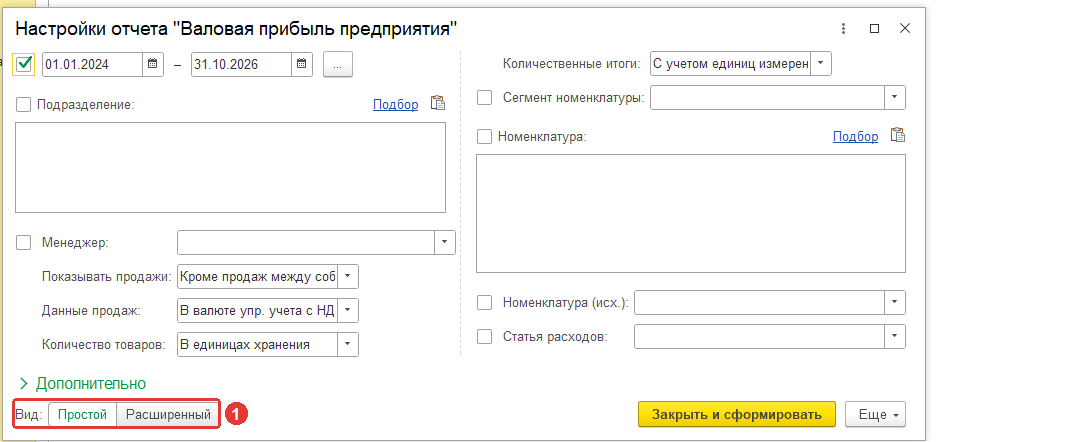
Task: Enable the Номенклатура (исх.) checkbox
Action: pos(485,302)
